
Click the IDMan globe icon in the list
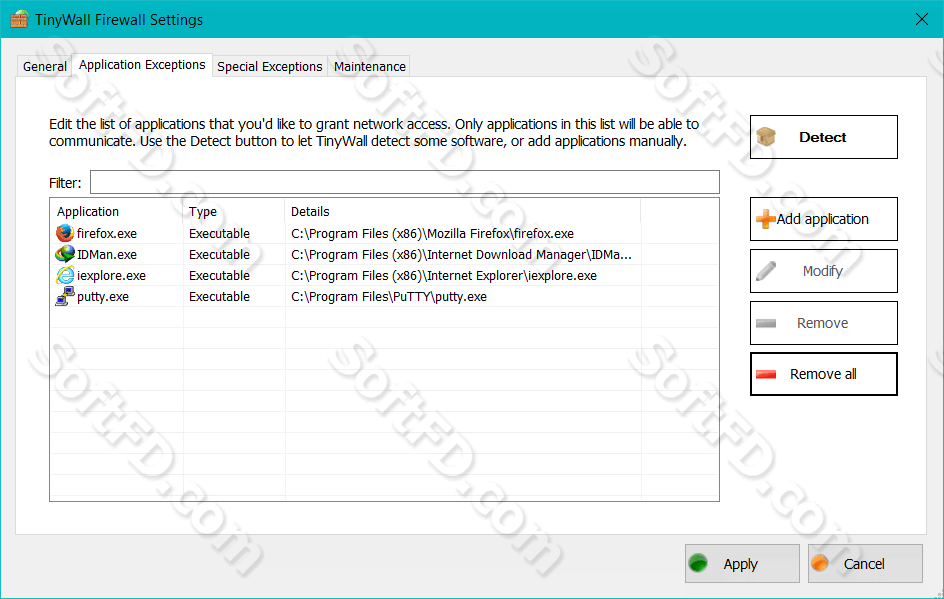click(65, 254)
